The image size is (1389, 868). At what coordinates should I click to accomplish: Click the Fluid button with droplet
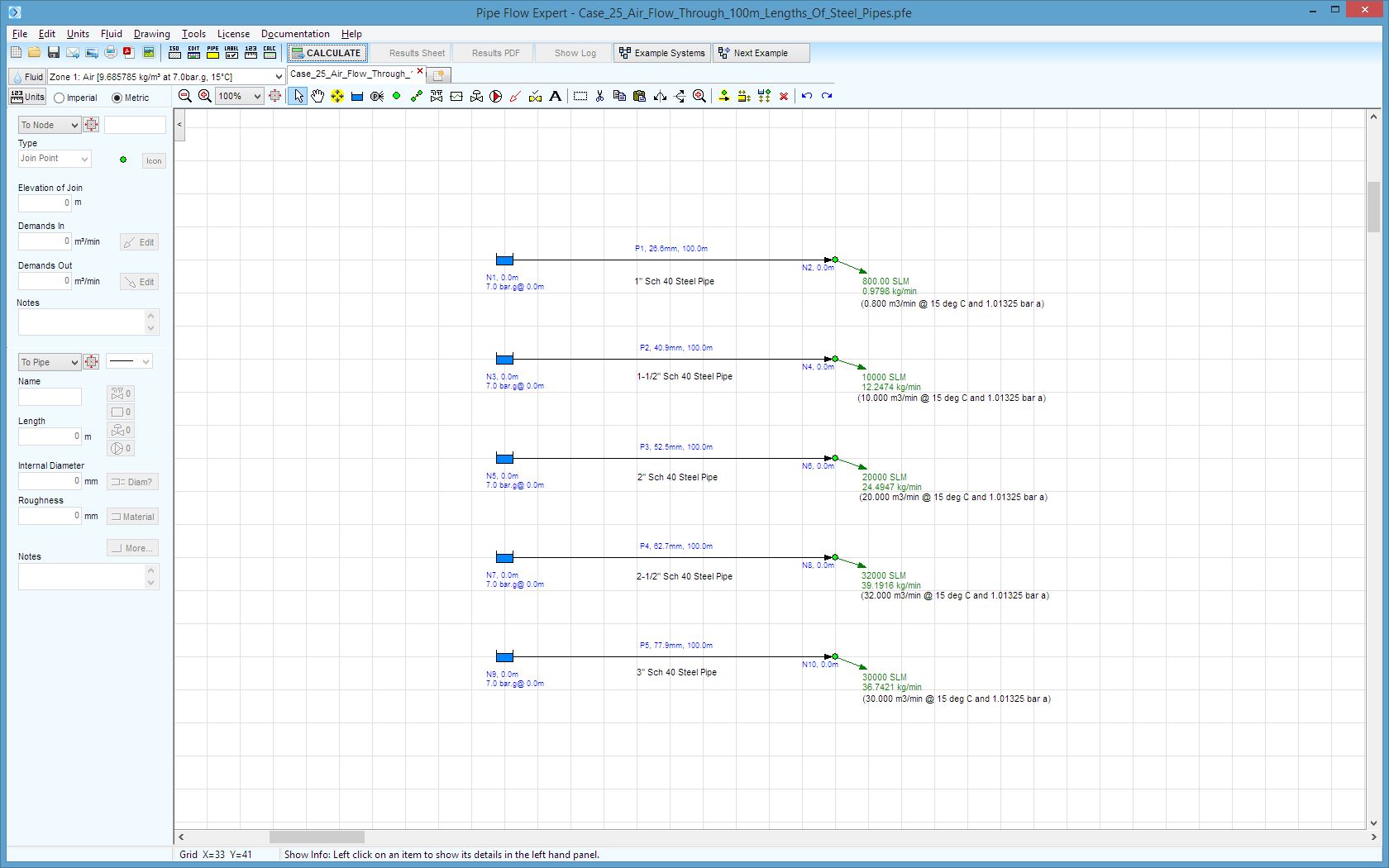[27, 76]
